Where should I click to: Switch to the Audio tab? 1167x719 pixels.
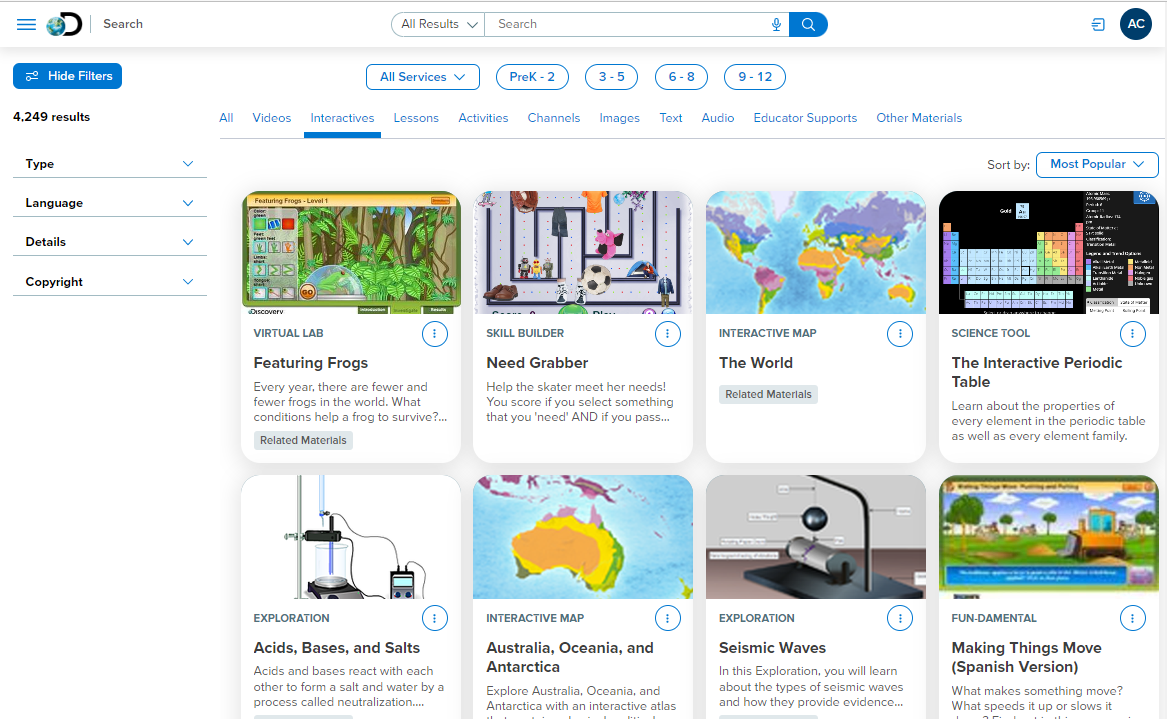[x=717, y=118]
